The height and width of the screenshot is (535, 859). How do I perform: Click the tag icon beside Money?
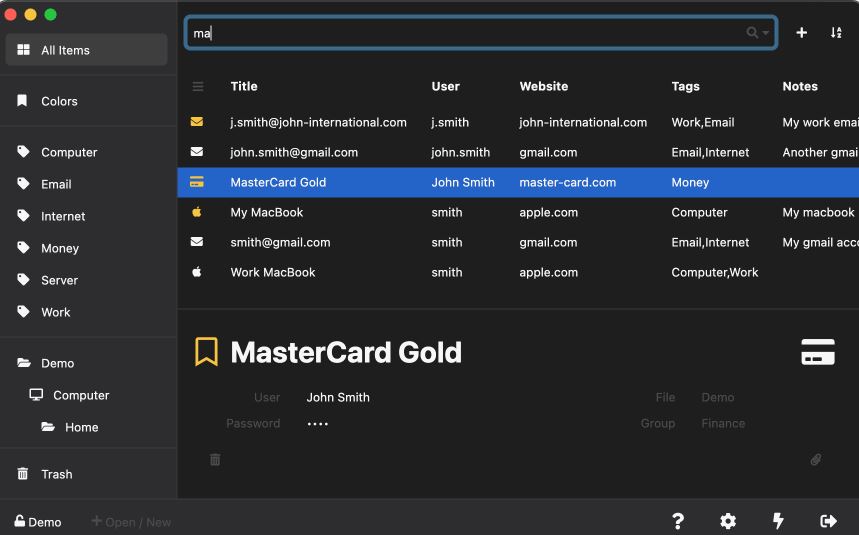23,248
